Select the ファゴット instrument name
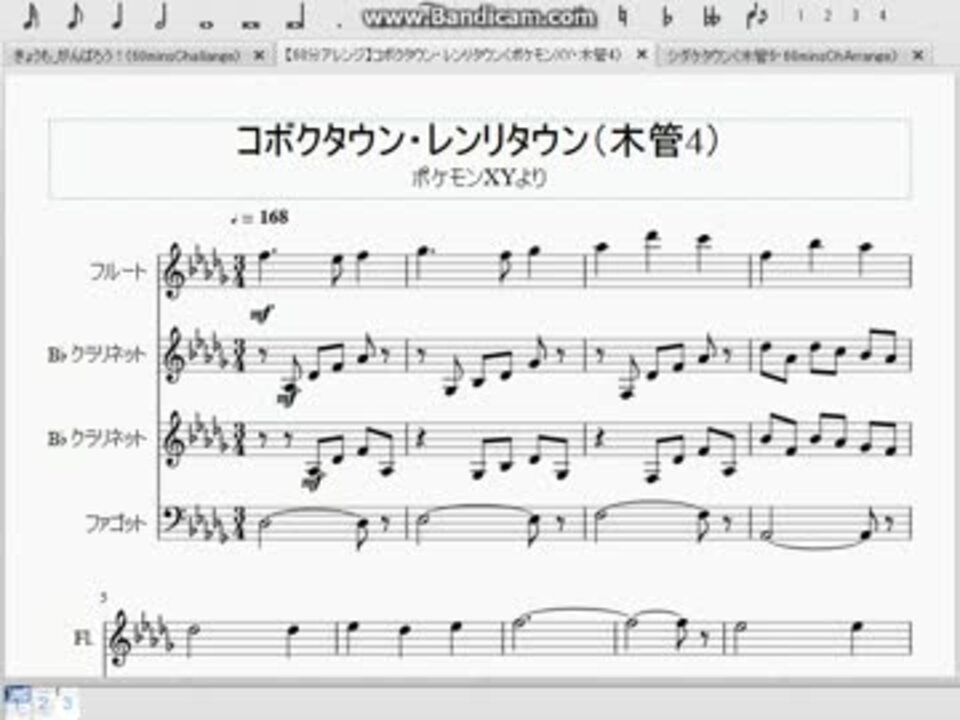The height and width of the screenshot is (720, 960). pos(116,523)
